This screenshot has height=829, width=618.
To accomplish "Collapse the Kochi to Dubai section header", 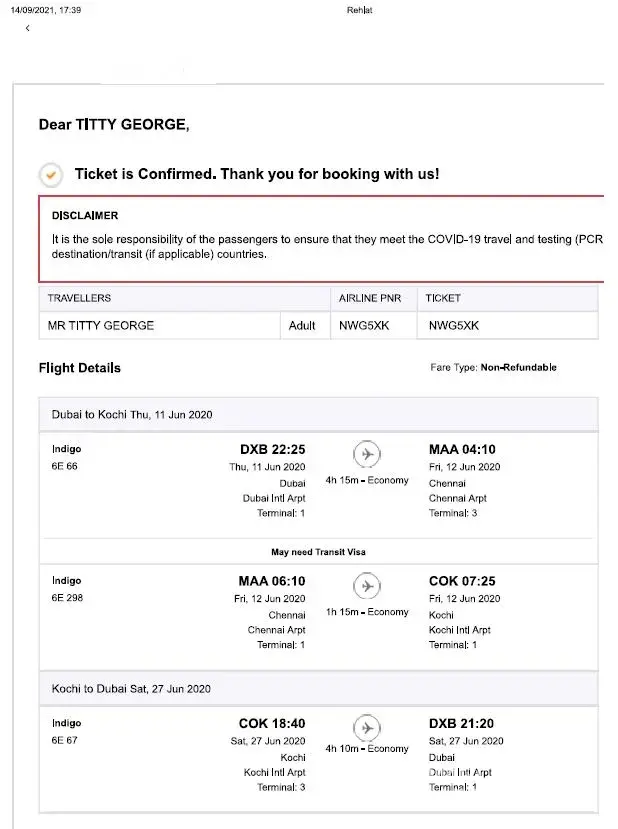I will (x=131, y=689).
